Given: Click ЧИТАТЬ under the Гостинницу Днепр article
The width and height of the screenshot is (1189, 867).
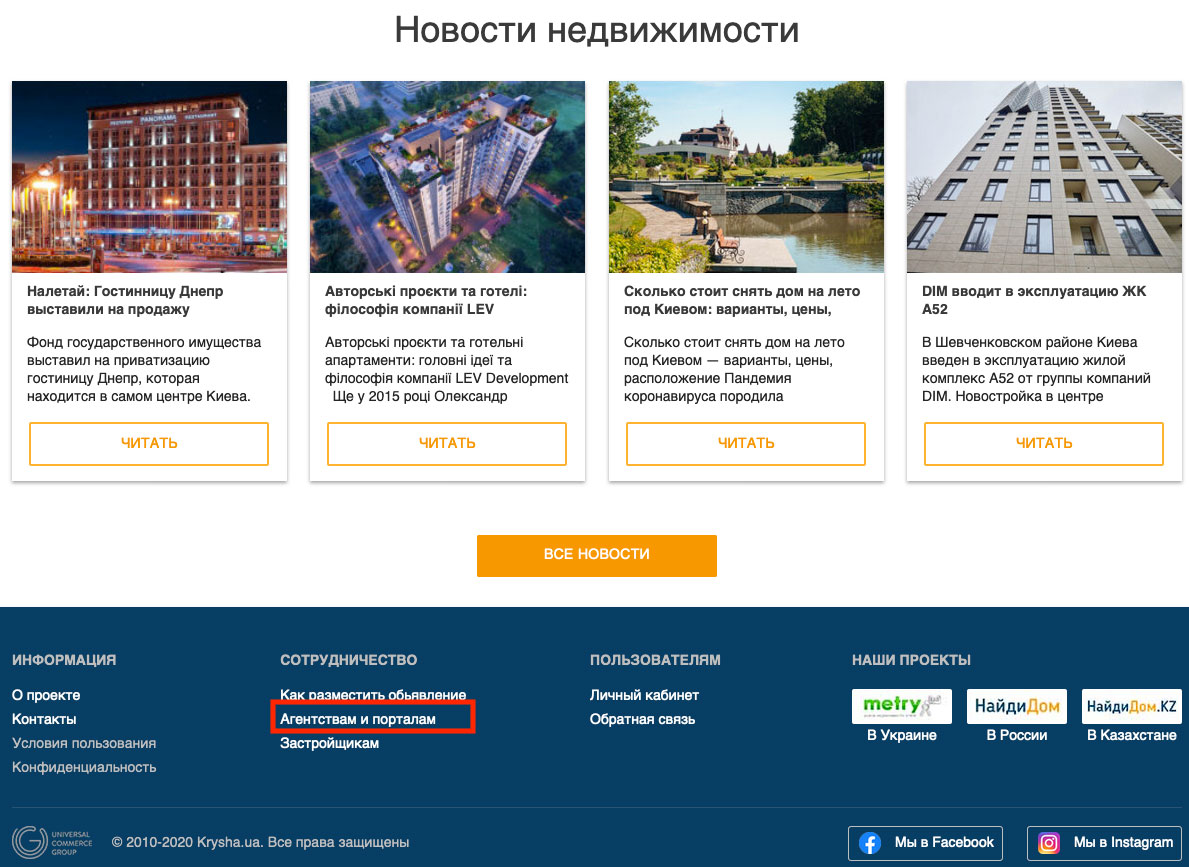Looking at the screenshot, I should (149, 444).
